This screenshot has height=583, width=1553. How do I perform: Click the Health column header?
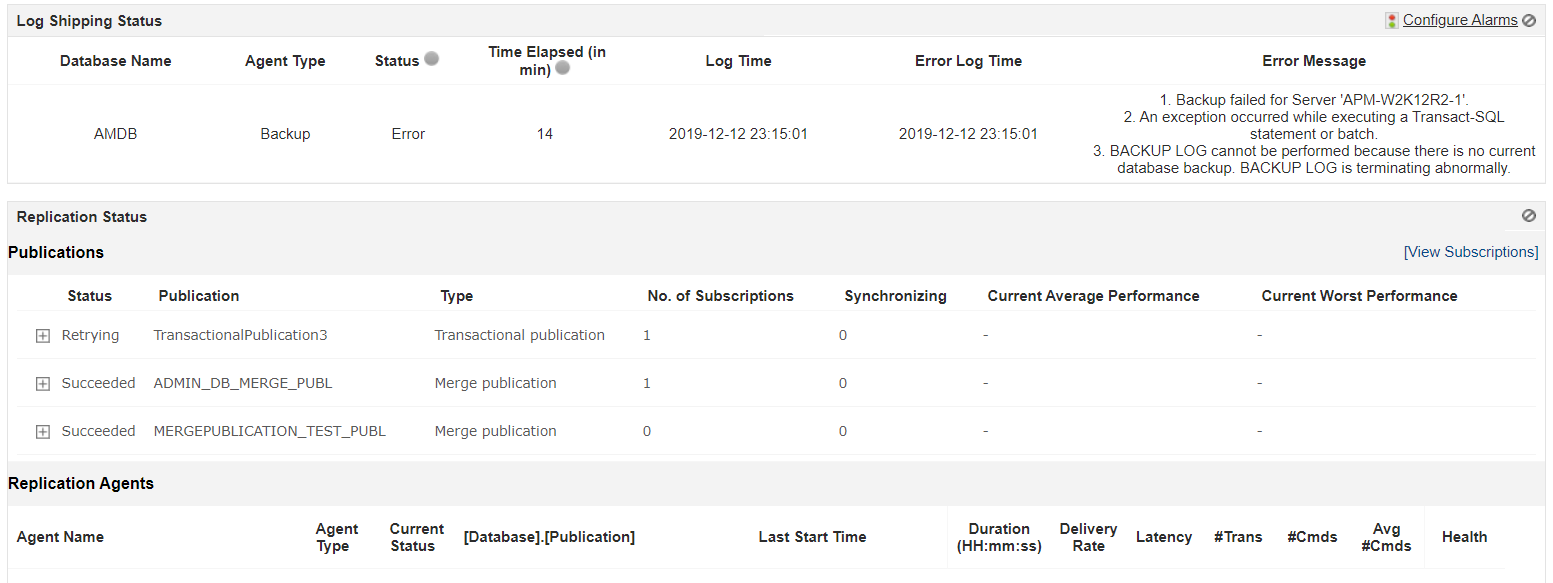pyautogui.click(x=1465, y=537)
